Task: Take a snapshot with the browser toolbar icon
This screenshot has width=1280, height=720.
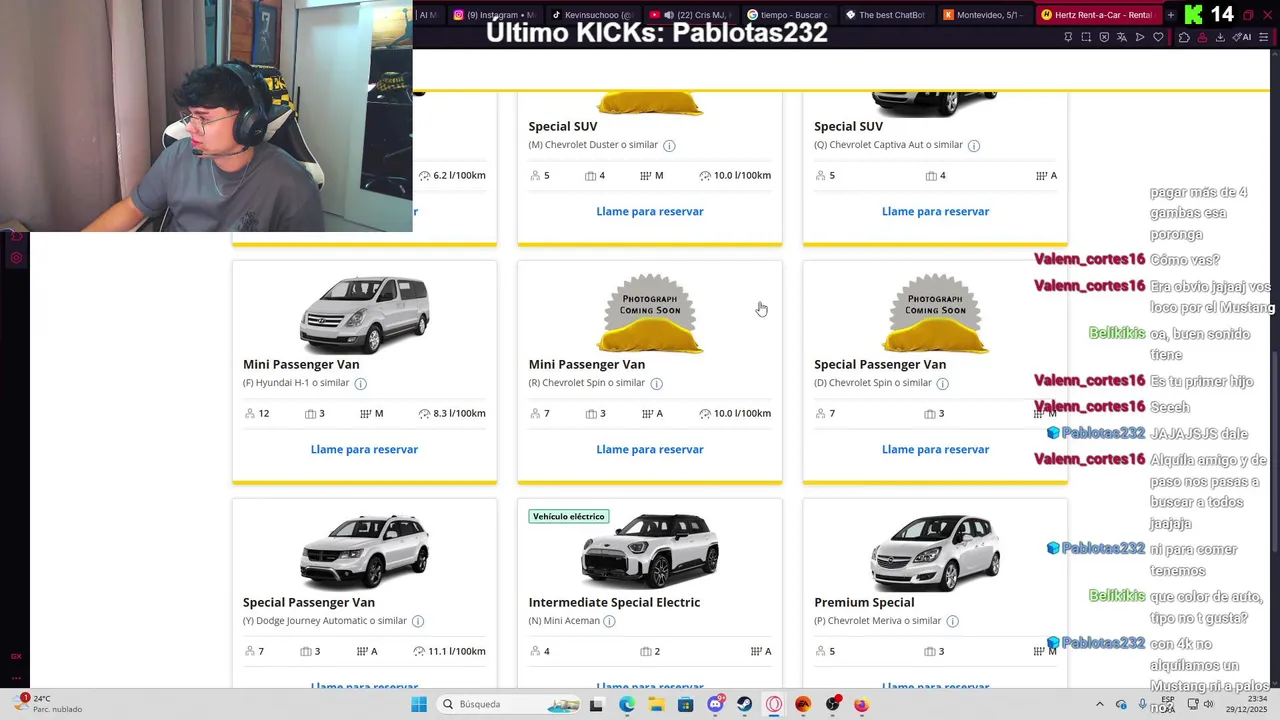Action: (x=1086, y=37)
